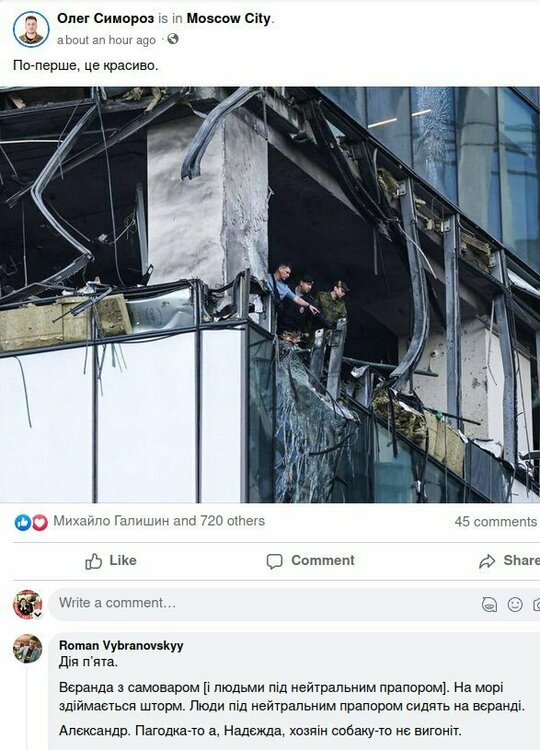540x750 pixels.
Task: Show who reacted: Михайло Галишин and 720 others
Action: click(159, 521)
